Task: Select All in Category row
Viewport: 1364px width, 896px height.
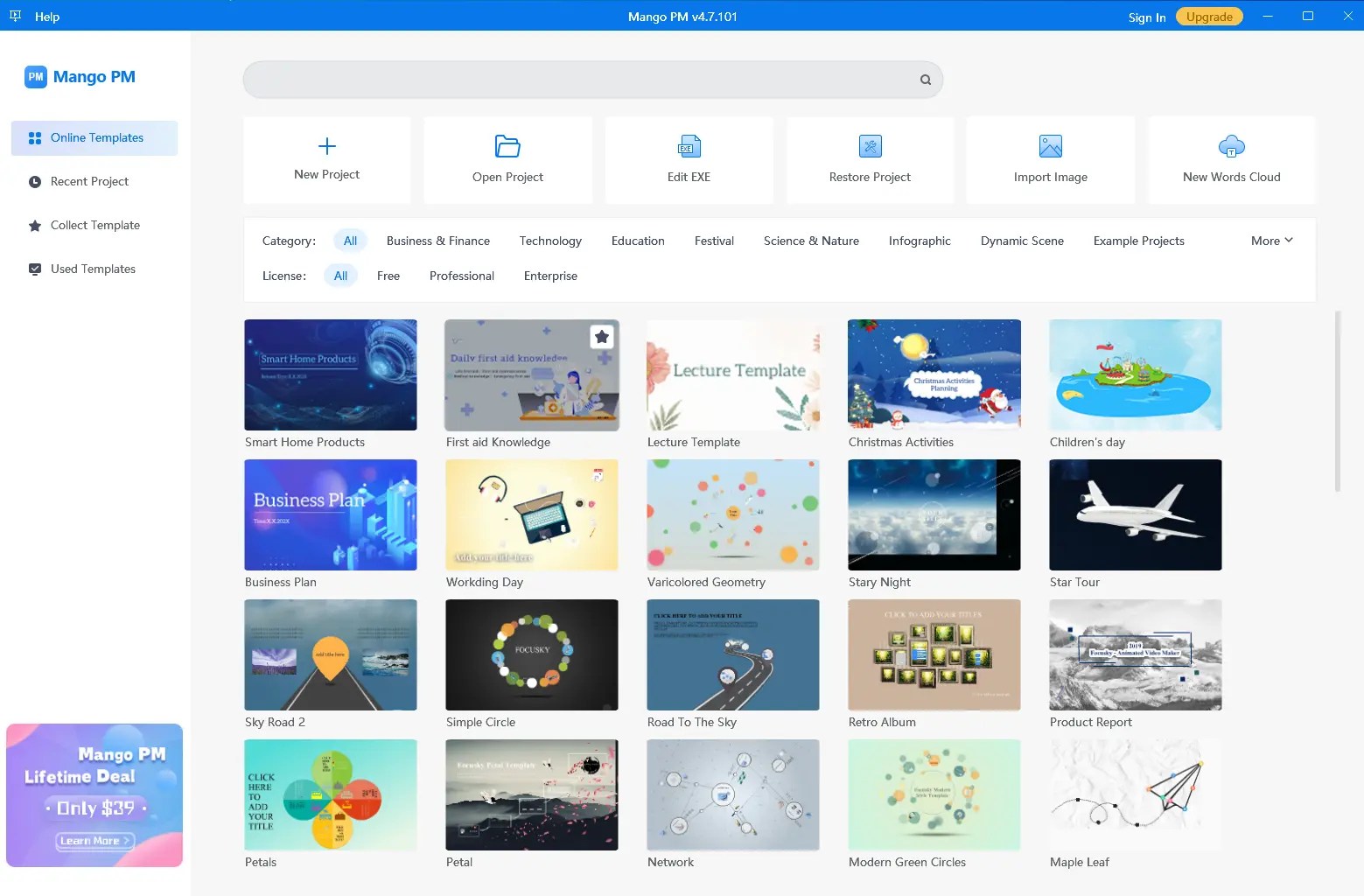Action: pyautogui.click(x=350, y=241)
